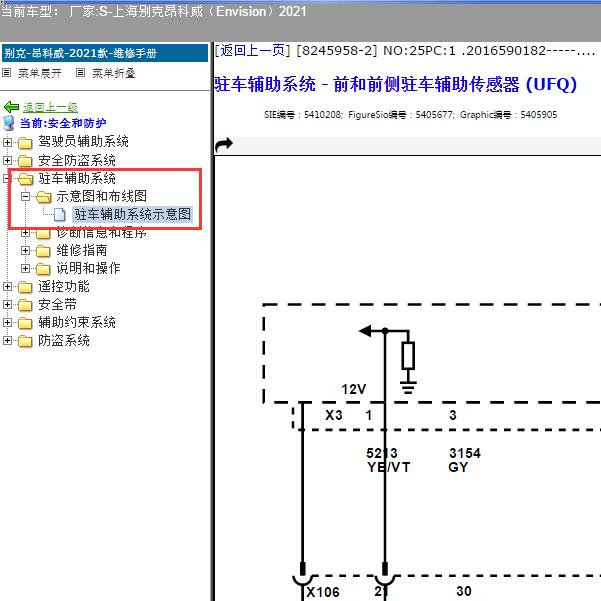601x601 pixels.
Task: Select the 安全防盗系统 tree item
Action: [77, 160]
